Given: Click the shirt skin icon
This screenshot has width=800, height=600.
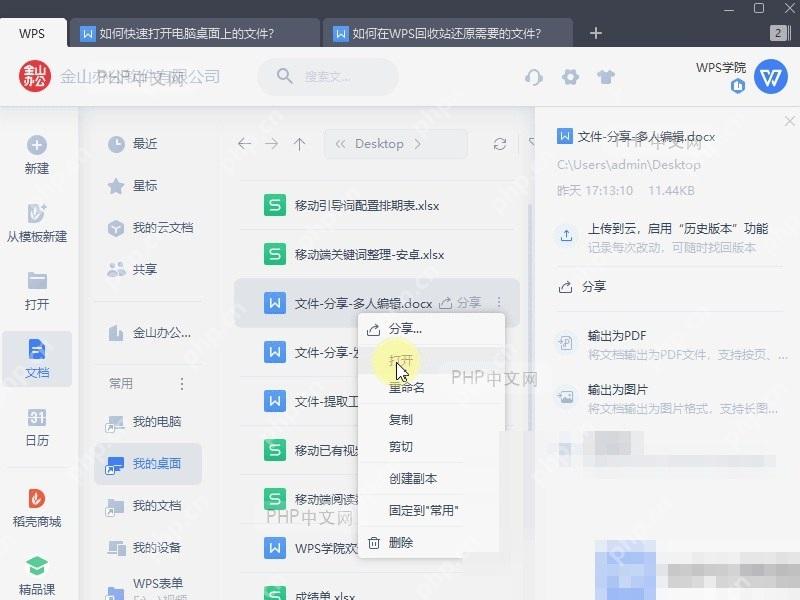Looking at the screenshot, I should coord(606,77).
